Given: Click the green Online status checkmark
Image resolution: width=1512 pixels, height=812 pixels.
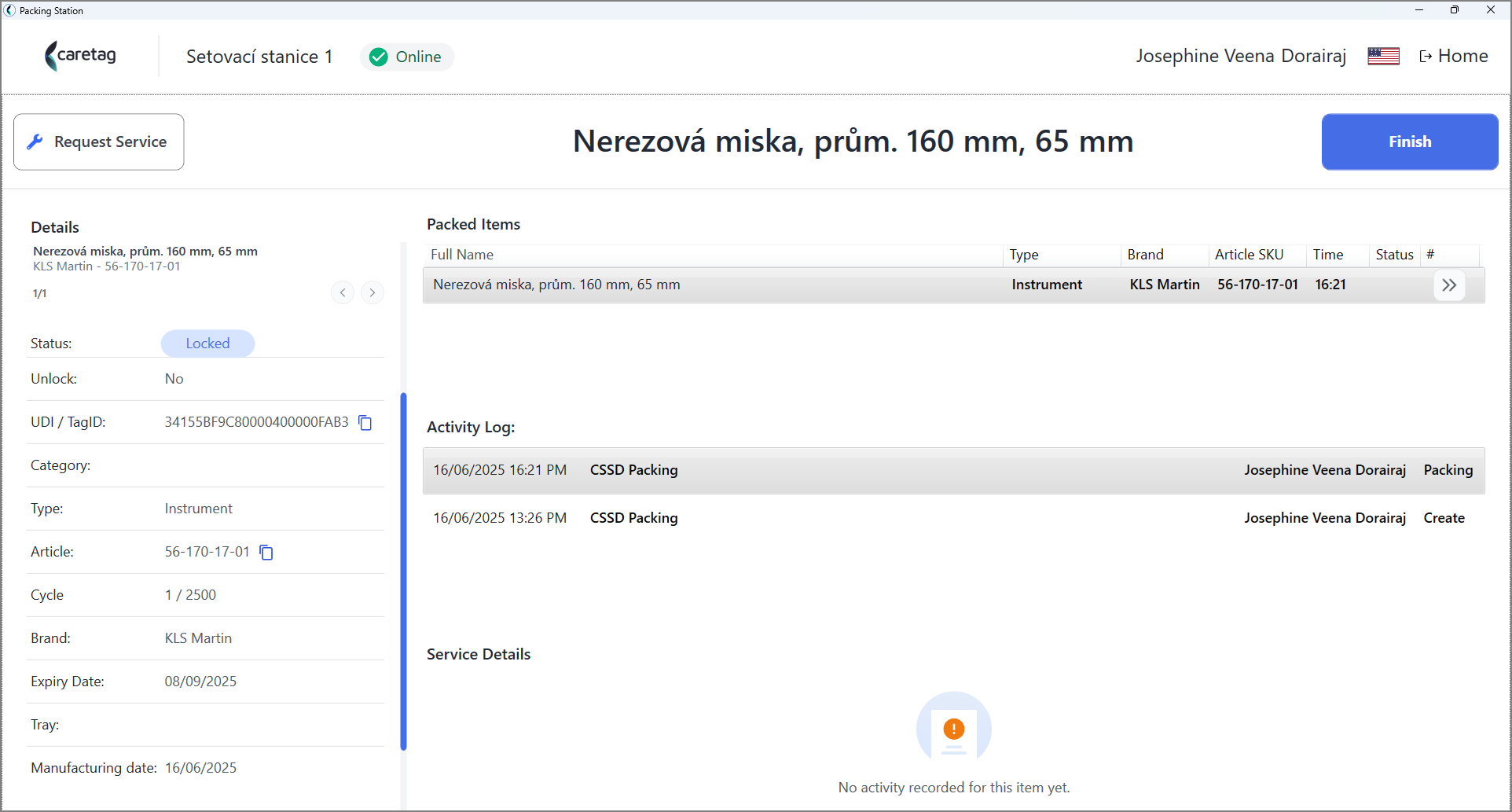Looking at the screenshot, I should click(x=379, y=57).
